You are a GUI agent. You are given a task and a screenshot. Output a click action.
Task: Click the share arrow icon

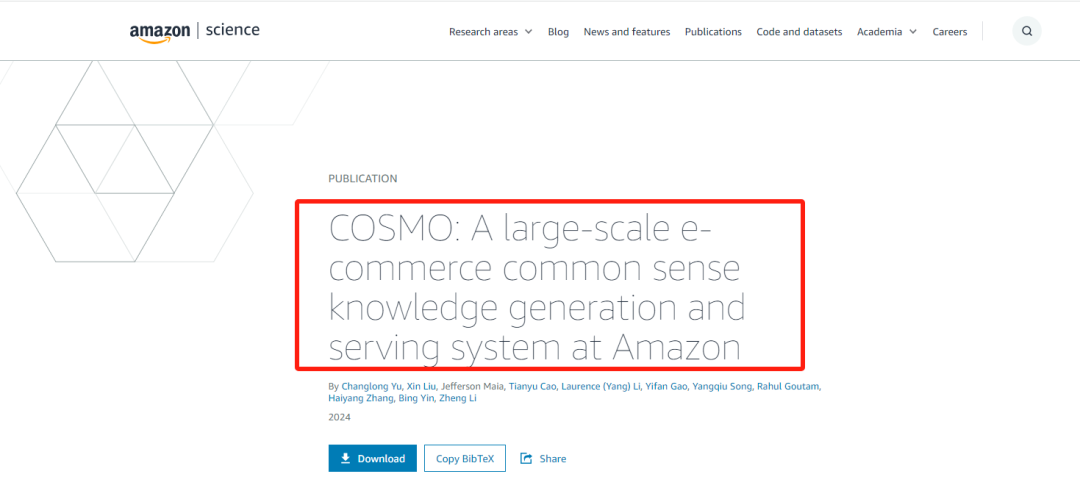[526, 458]
